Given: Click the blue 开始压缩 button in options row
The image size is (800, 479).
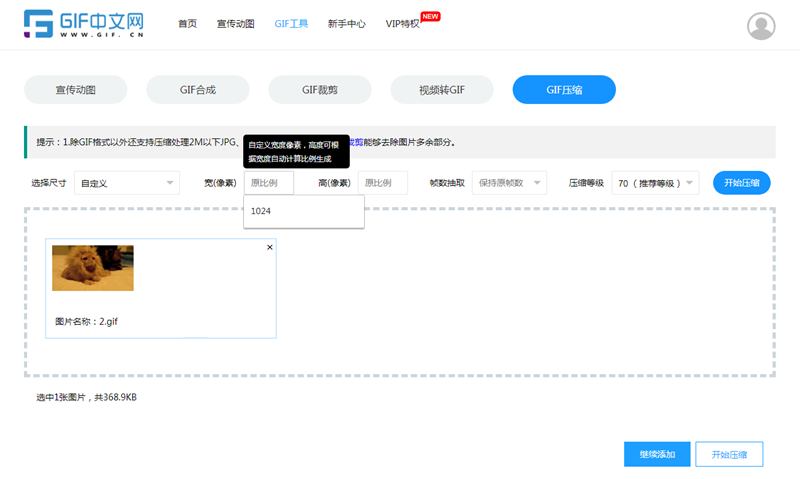Looking at the screenshot, I should pyautogui.click(x=741, y=183).
